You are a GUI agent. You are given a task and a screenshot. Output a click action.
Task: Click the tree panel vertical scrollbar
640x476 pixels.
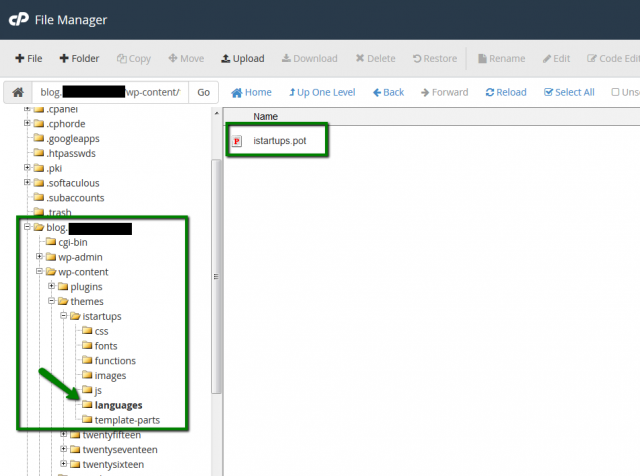[x=217, y=276]
